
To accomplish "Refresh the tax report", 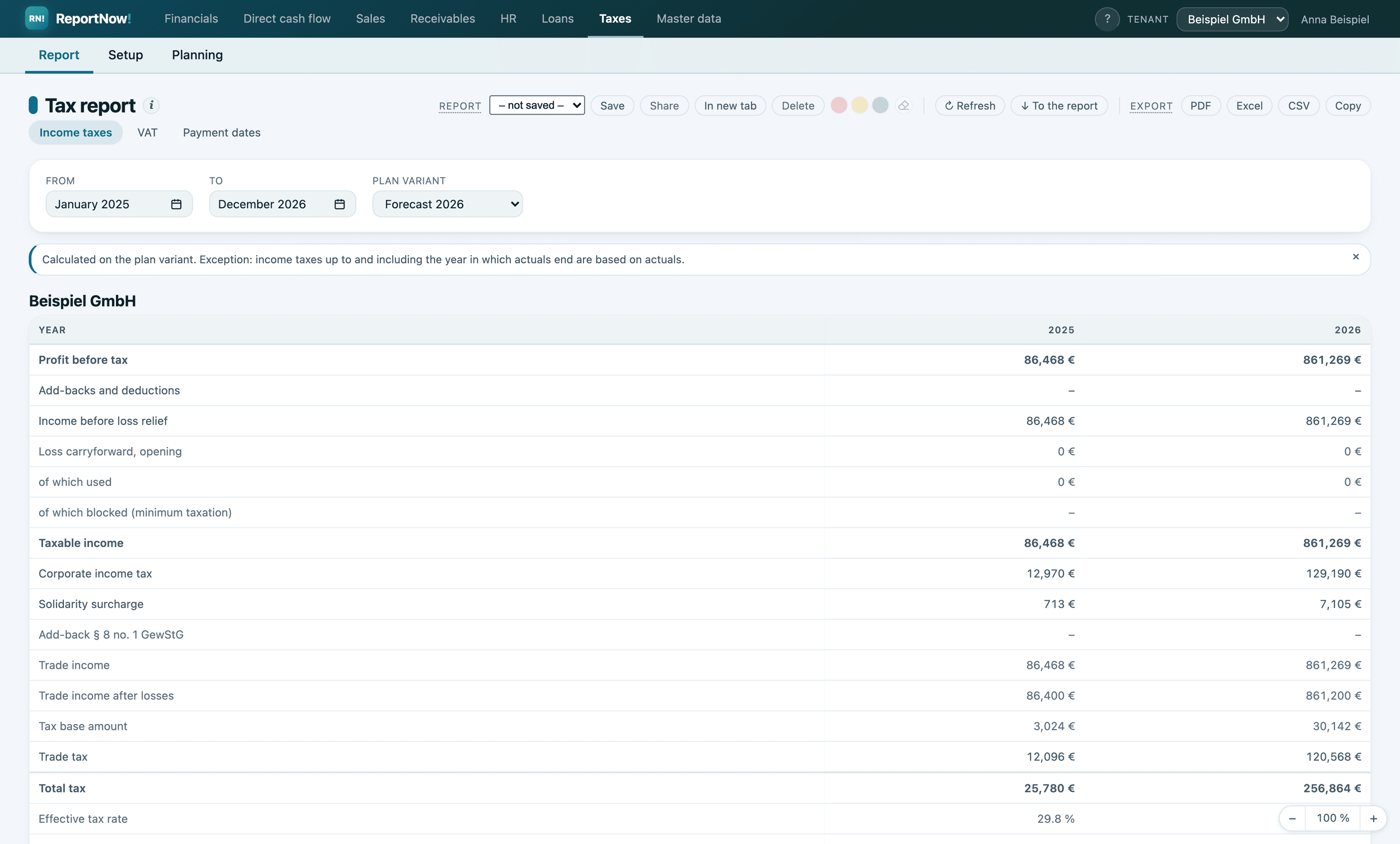I will click(x=970, y=106).
